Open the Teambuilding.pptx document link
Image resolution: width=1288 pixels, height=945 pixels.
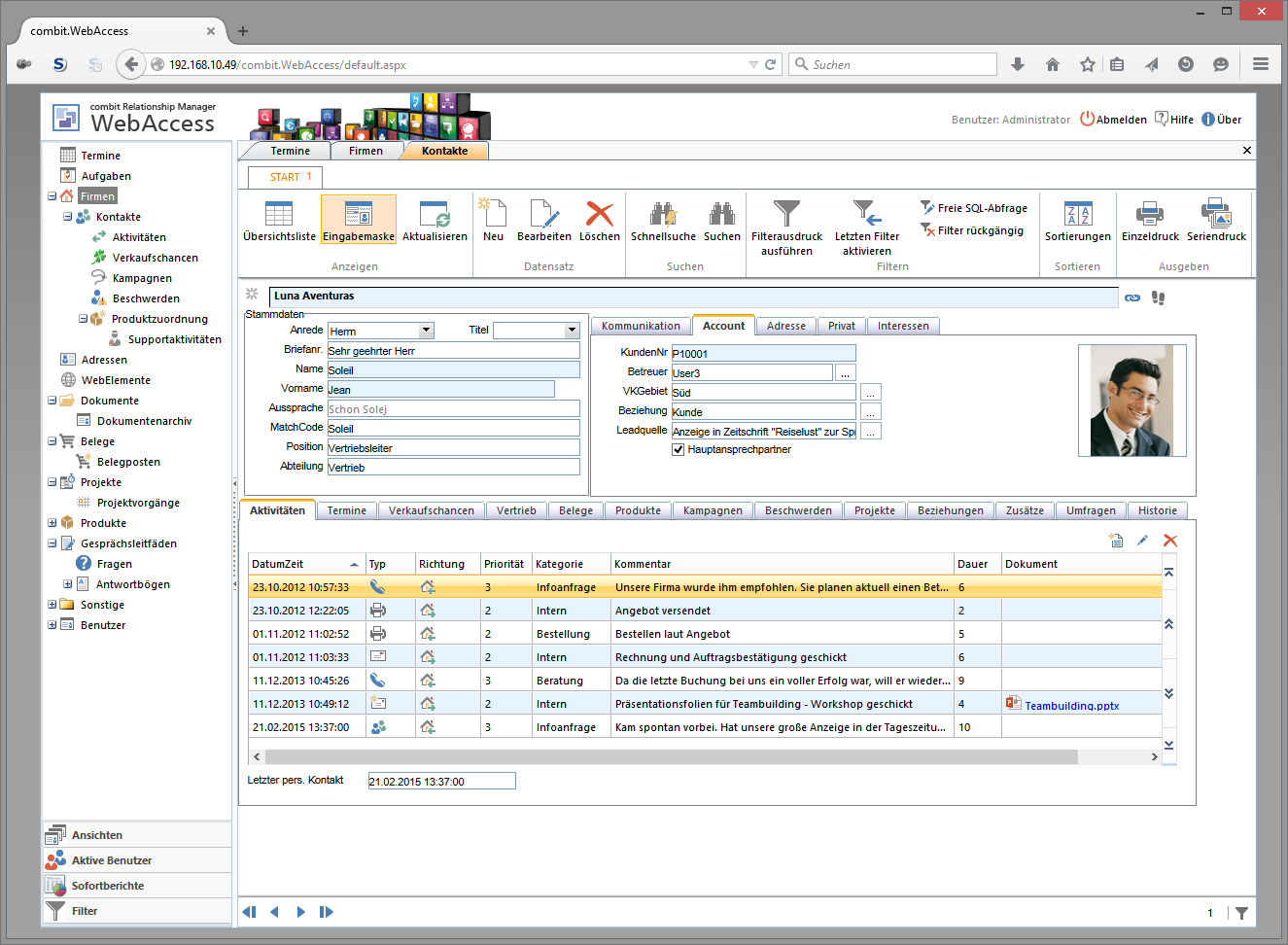click(x=1071, y=706)
